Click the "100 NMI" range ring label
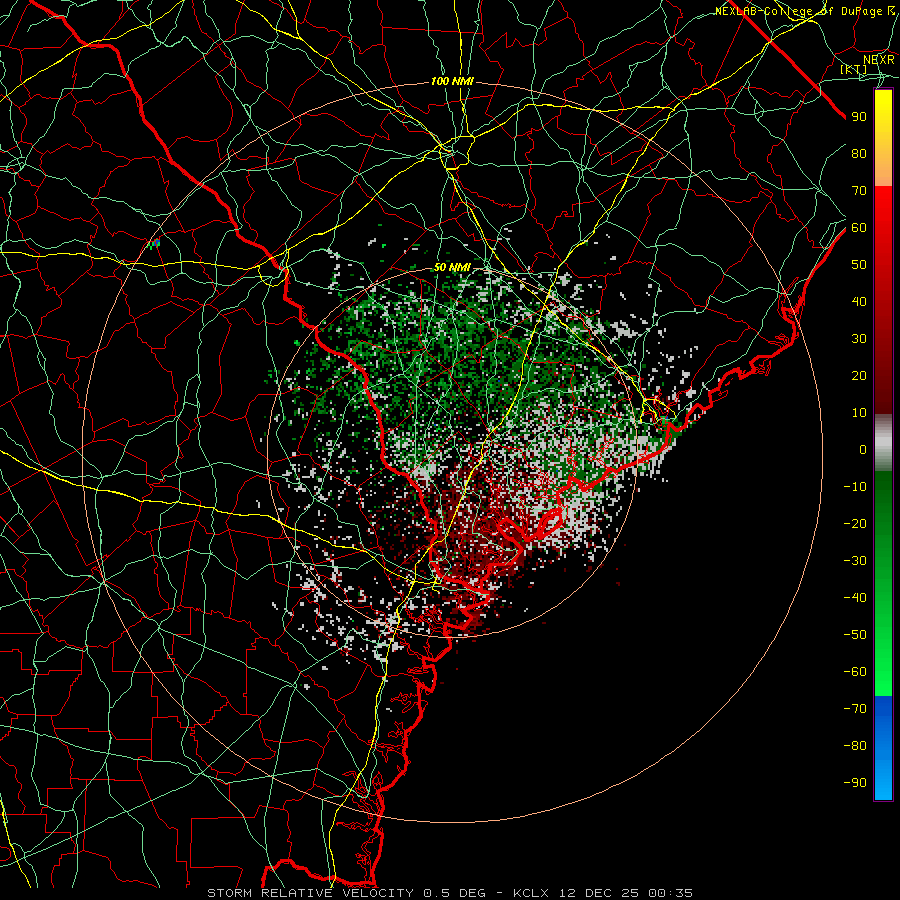 click(452, 82)
